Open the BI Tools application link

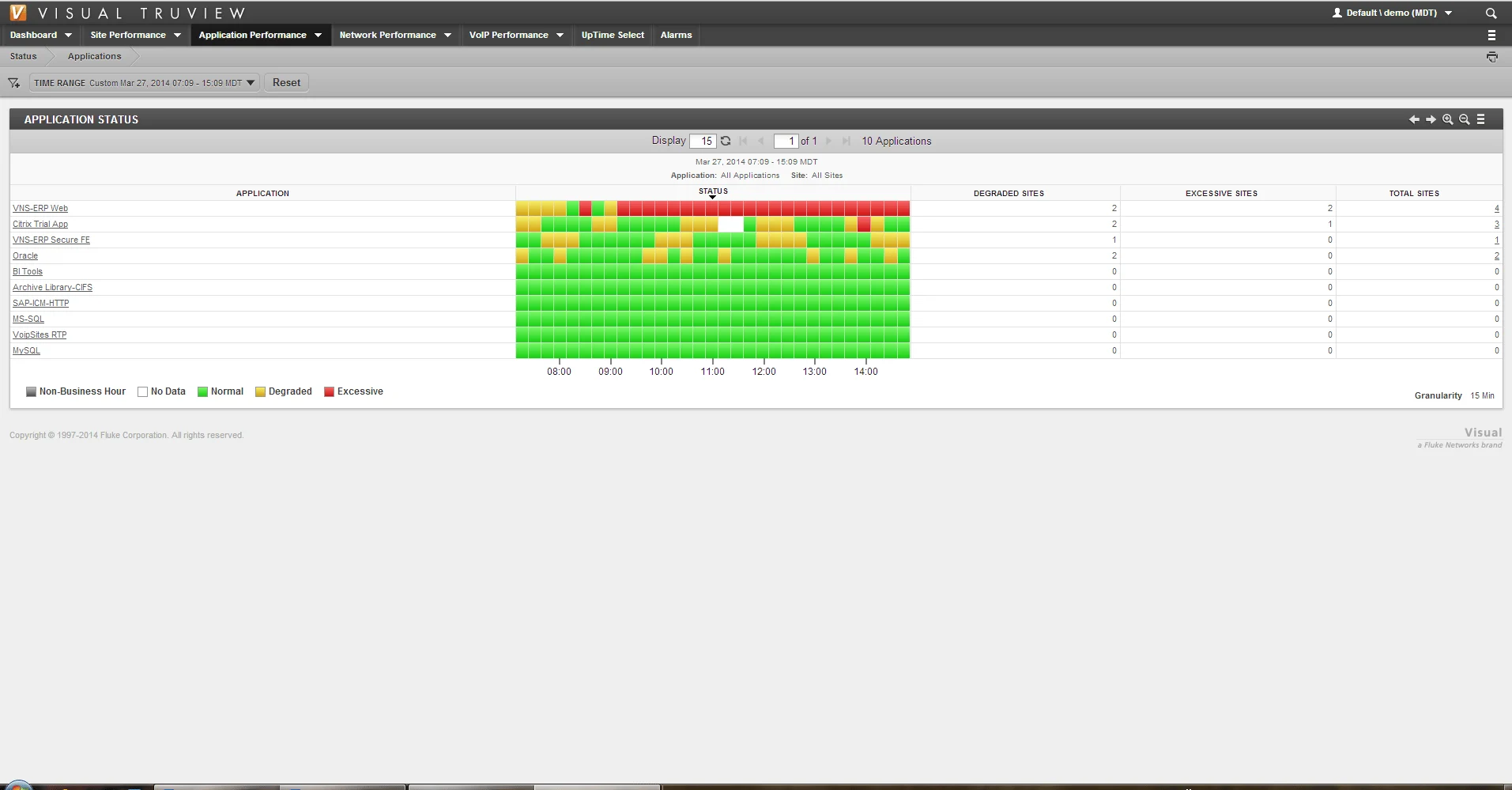point(28,272)
